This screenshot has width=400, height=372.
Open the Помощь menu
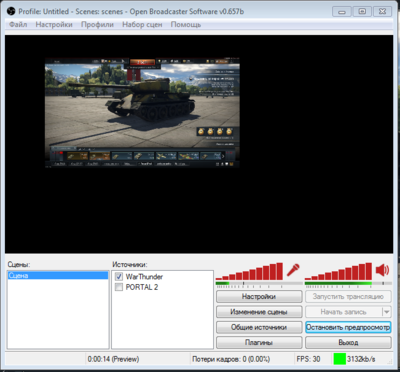click(x=186, y=25)
